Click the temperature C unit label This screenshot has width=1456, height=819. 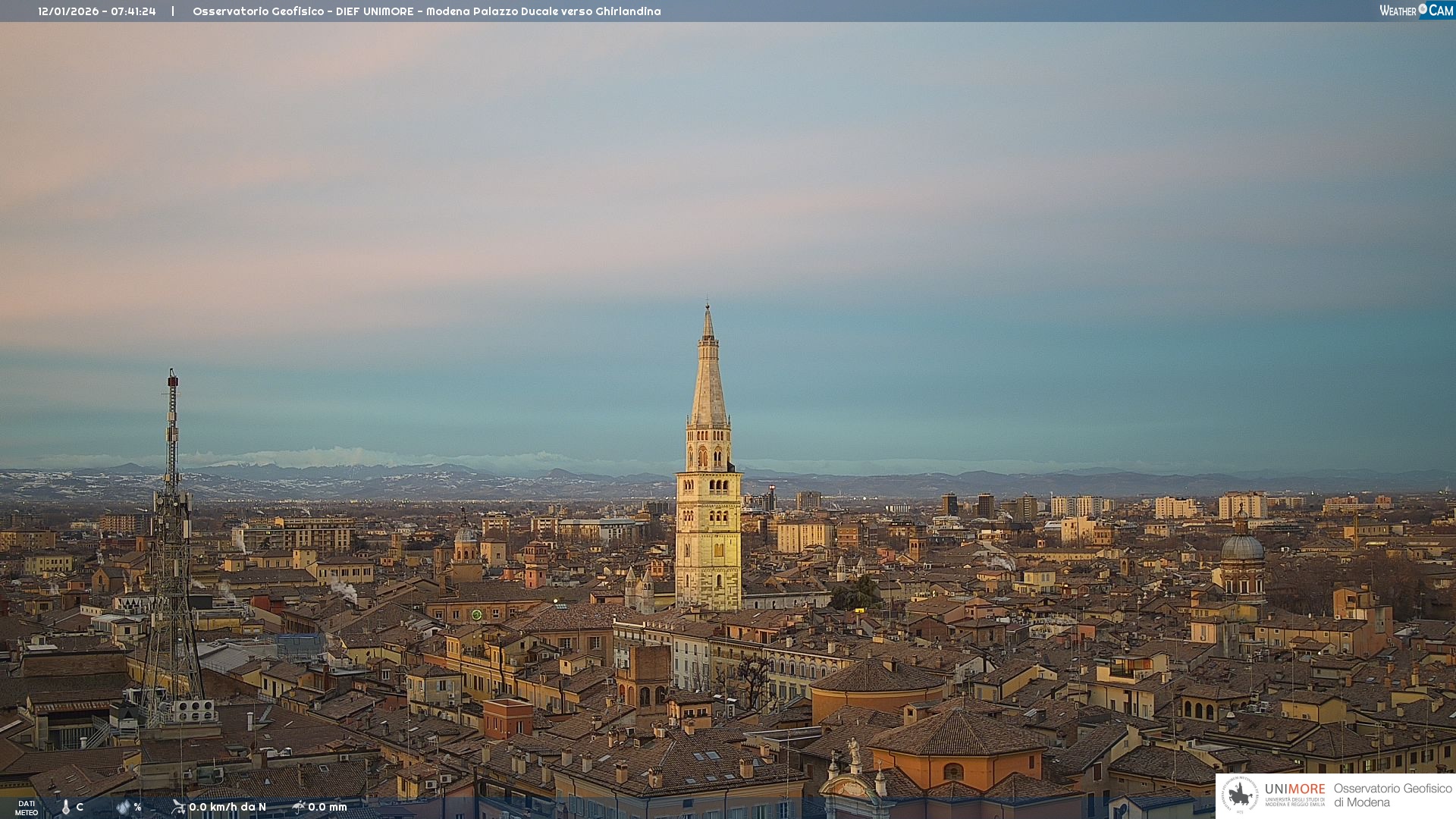tap(80, 807)
